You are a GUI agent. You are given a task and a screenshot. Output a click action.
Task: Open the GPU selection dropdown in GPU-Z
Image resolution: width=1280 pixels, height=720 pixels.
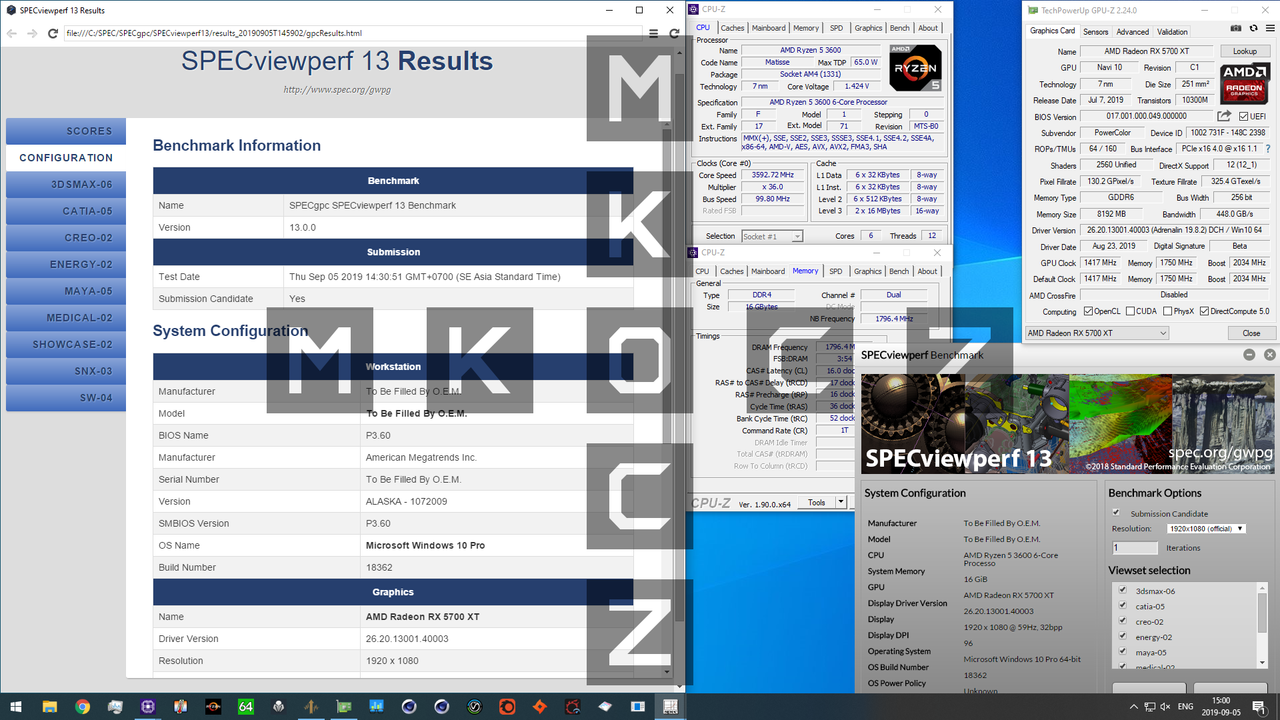click(x=1097, y=332)
